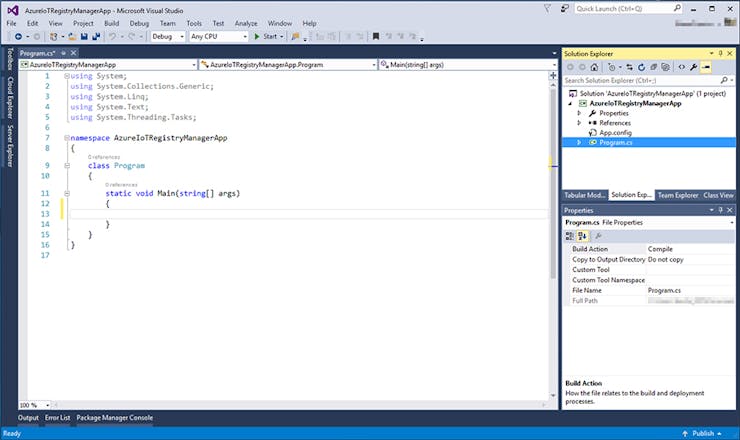Expand the Program.cs node in Solution Explorer
Screen dimensions: 740x440
click(x=579, y=142)
